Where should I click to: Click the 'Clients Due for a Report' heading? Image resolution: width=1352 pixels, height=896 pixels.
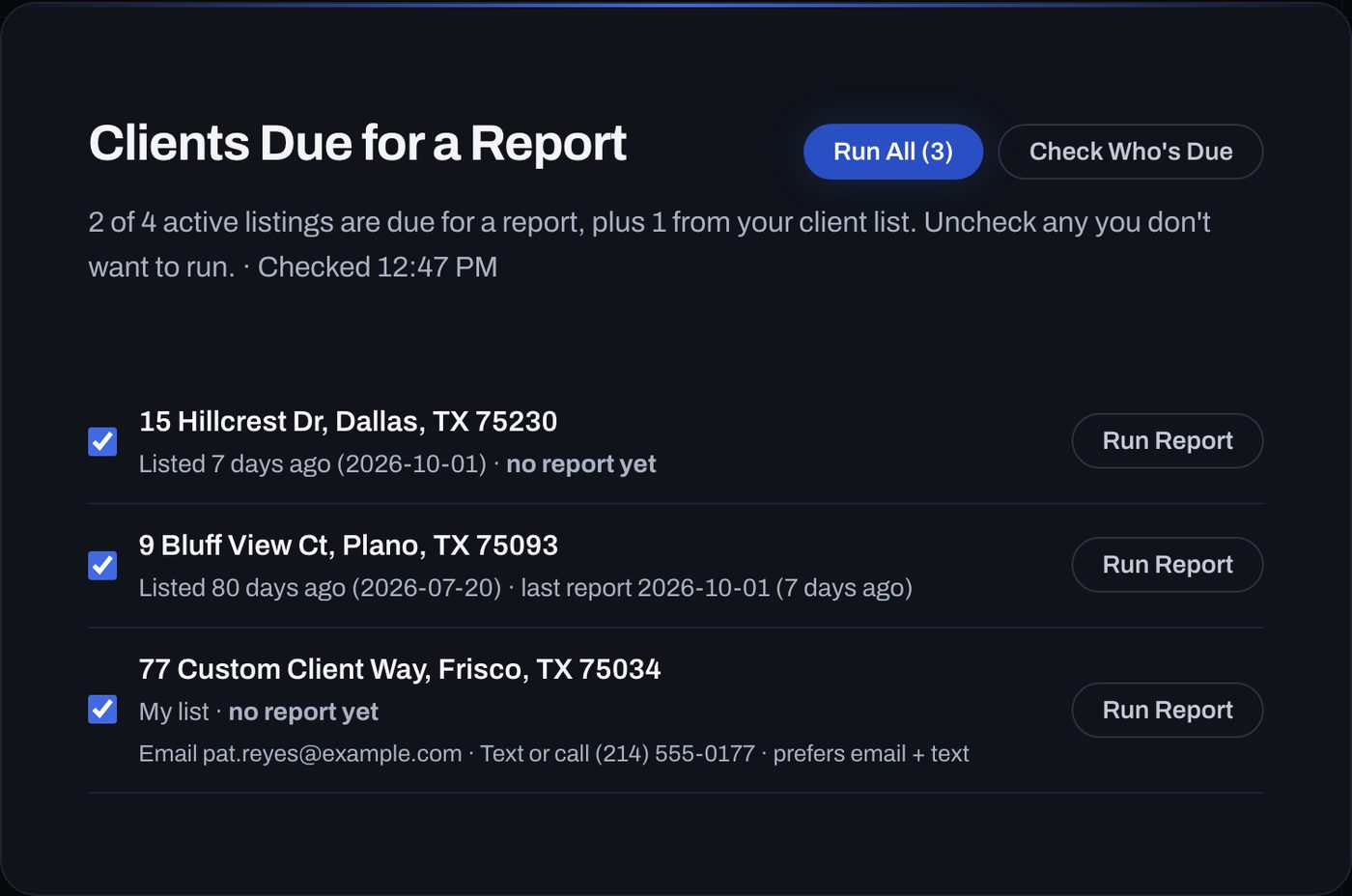coord(357,144)
